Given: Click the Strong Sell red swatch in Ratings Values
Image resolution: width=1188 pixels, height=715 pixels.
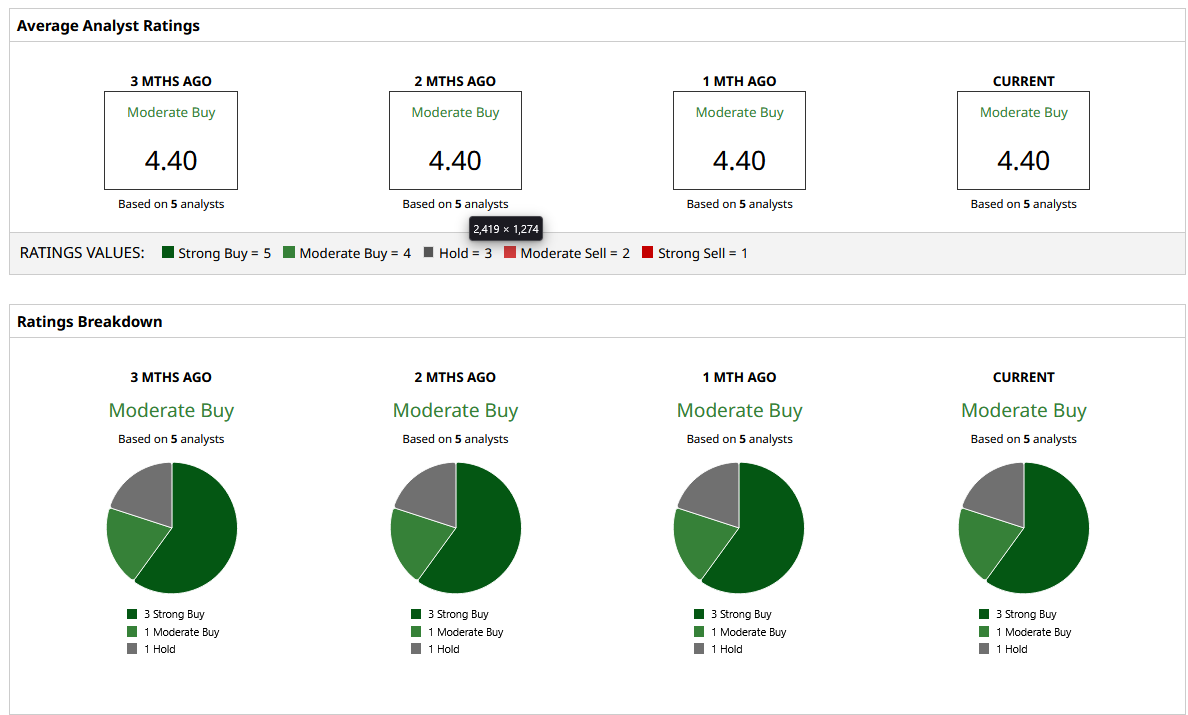Looking at the screenshot, I should click(647, 252).
